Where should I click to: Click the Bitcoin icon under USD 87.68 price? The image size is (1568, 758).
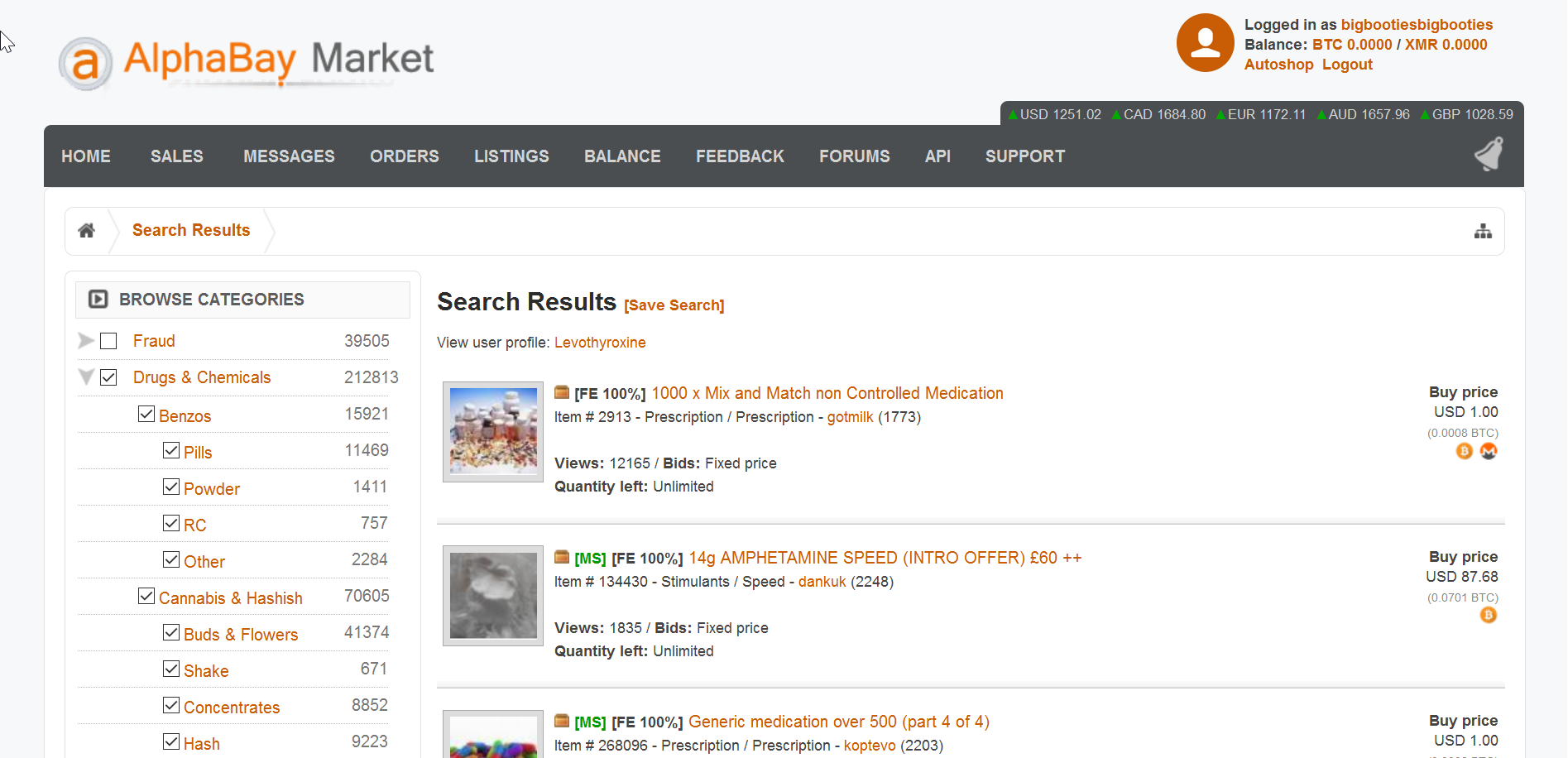(1489, 615)
